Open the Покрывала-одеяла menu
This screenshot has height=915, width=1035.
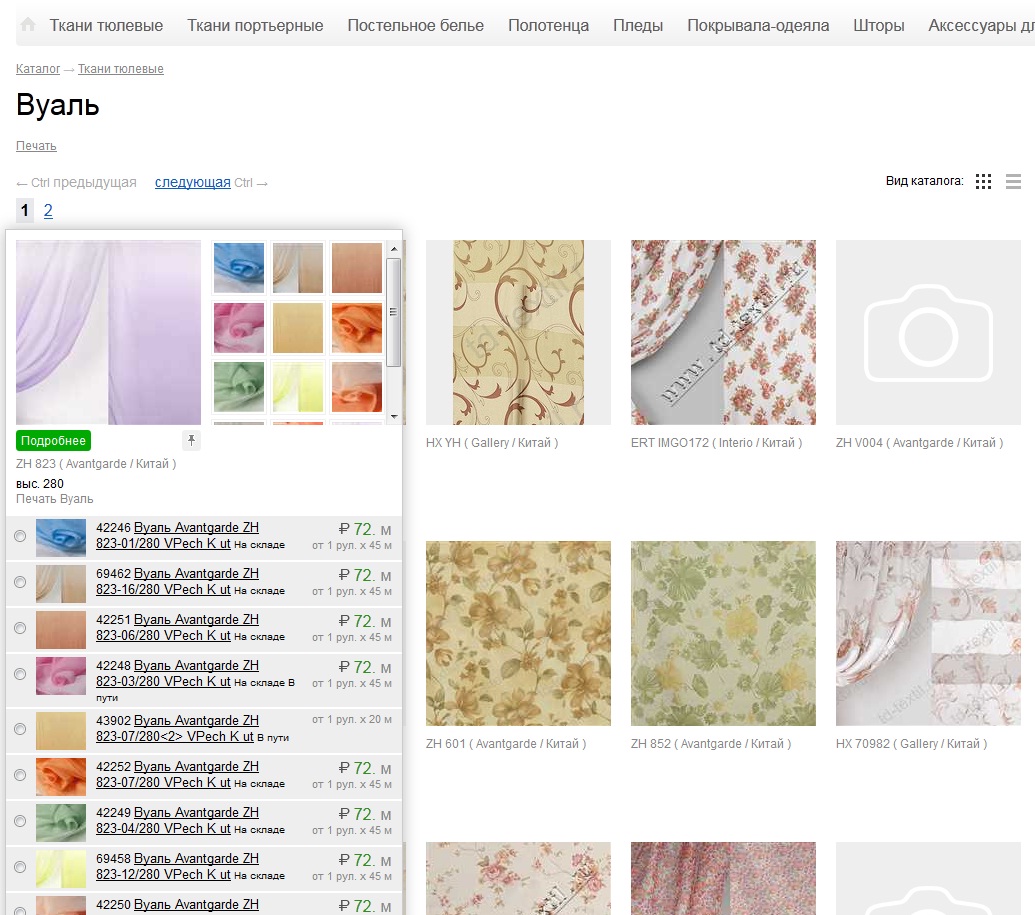tap(758, 25)
